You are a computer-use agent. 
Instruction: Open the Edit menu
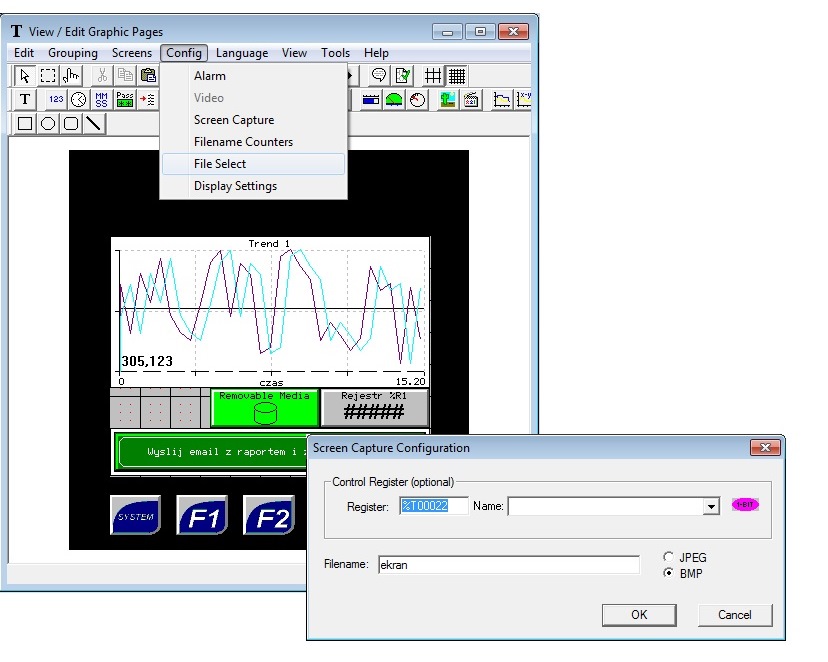point(24,53)
